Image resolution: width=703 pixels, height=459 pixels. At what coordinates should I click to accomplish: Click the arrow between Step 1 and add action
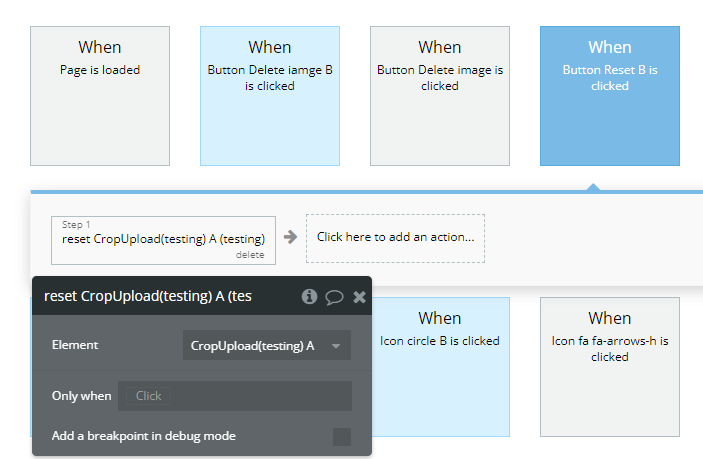pyautogui.click(x=290, y=238)
